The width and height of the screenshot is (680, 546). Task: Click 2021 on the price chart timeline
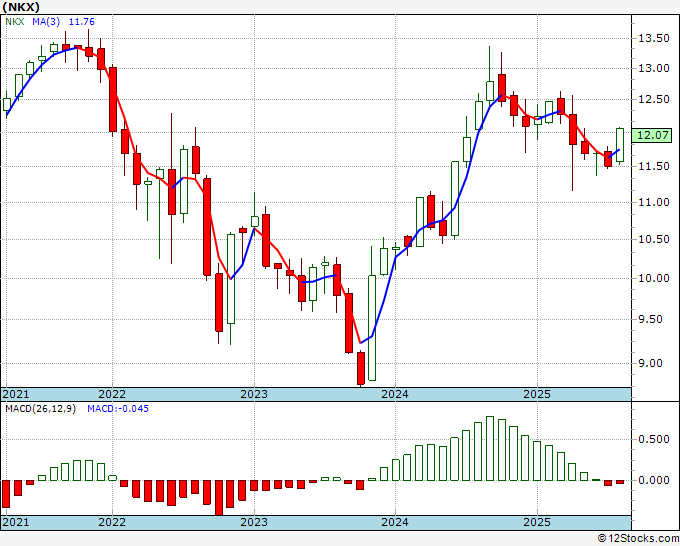point(16,394)
